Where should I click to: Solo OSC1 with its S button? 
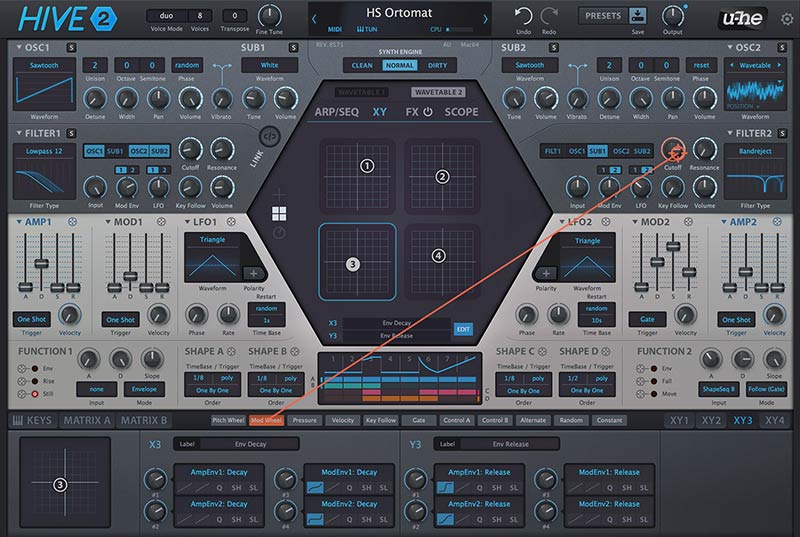tap(71, 47)
